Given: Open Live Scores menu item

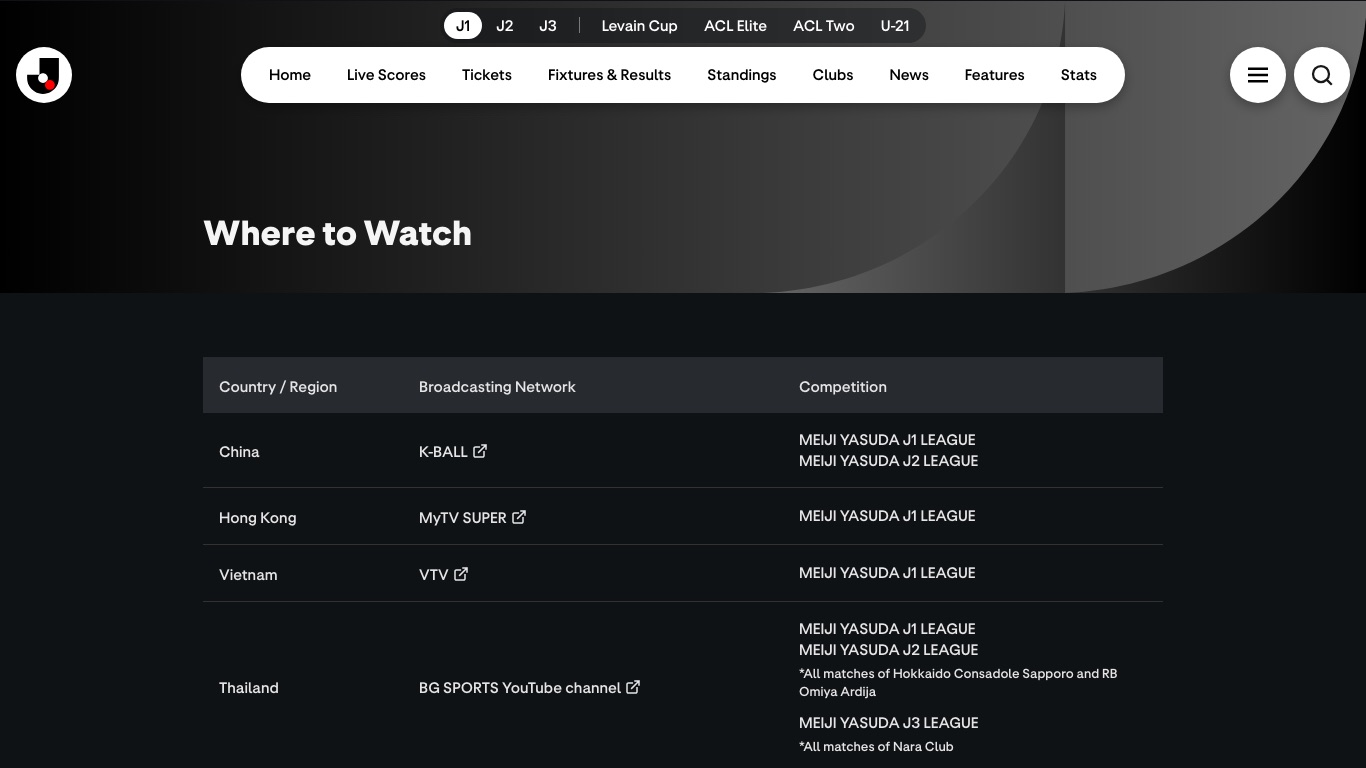Looking at the screenshot, I should (x=386, y=75).
